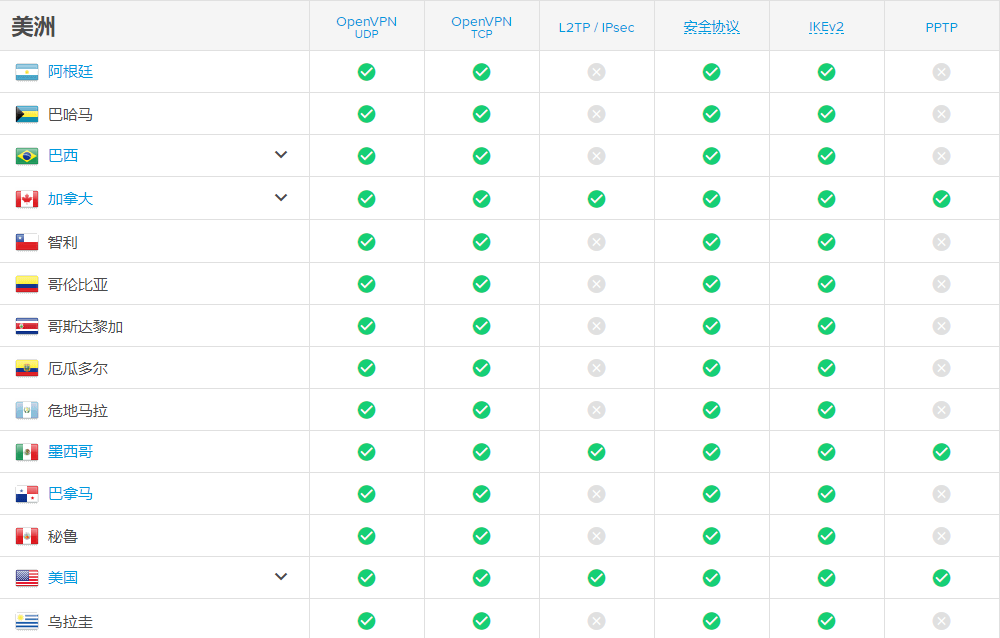
Task: Click the 危地马拉 country name
Action: point(78,410)
